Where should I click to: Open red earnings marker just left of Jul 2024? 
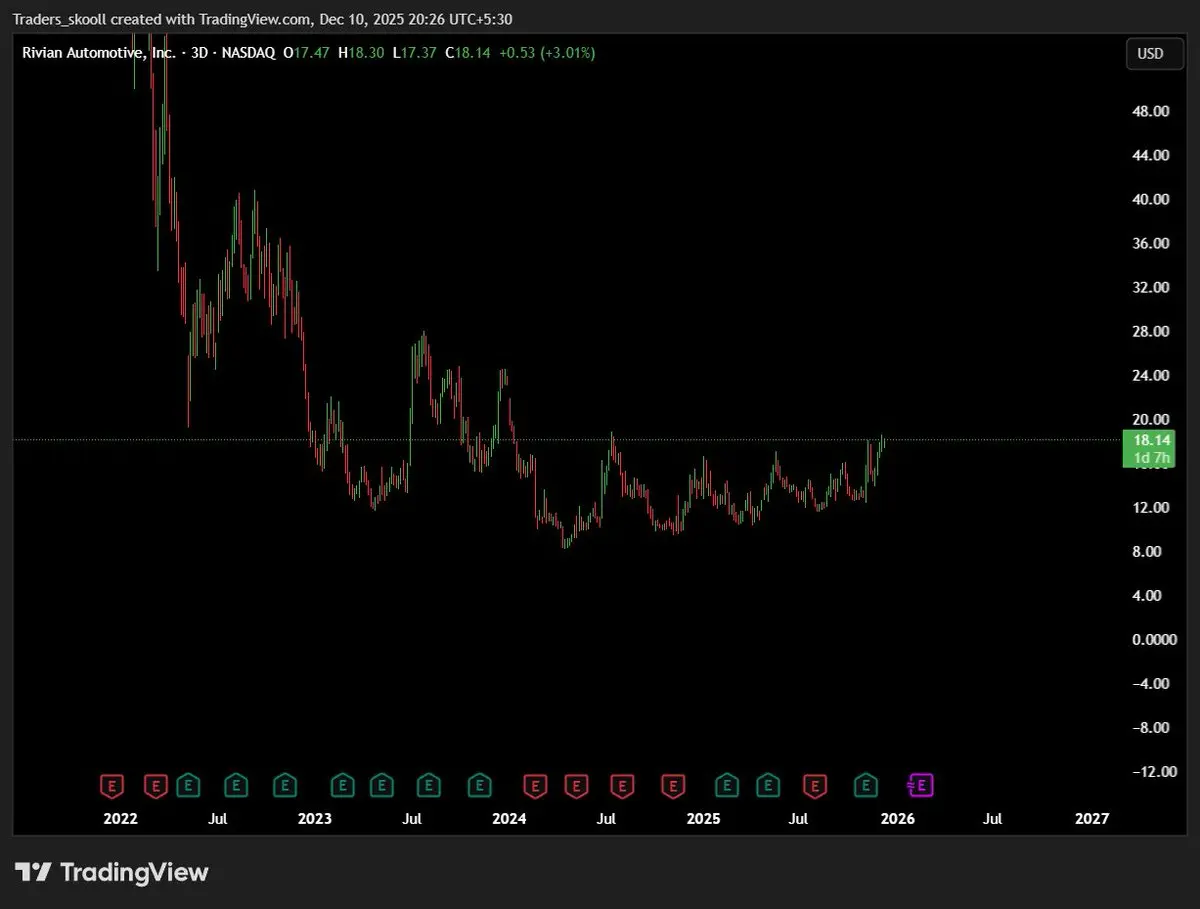[x=576, y=786]
